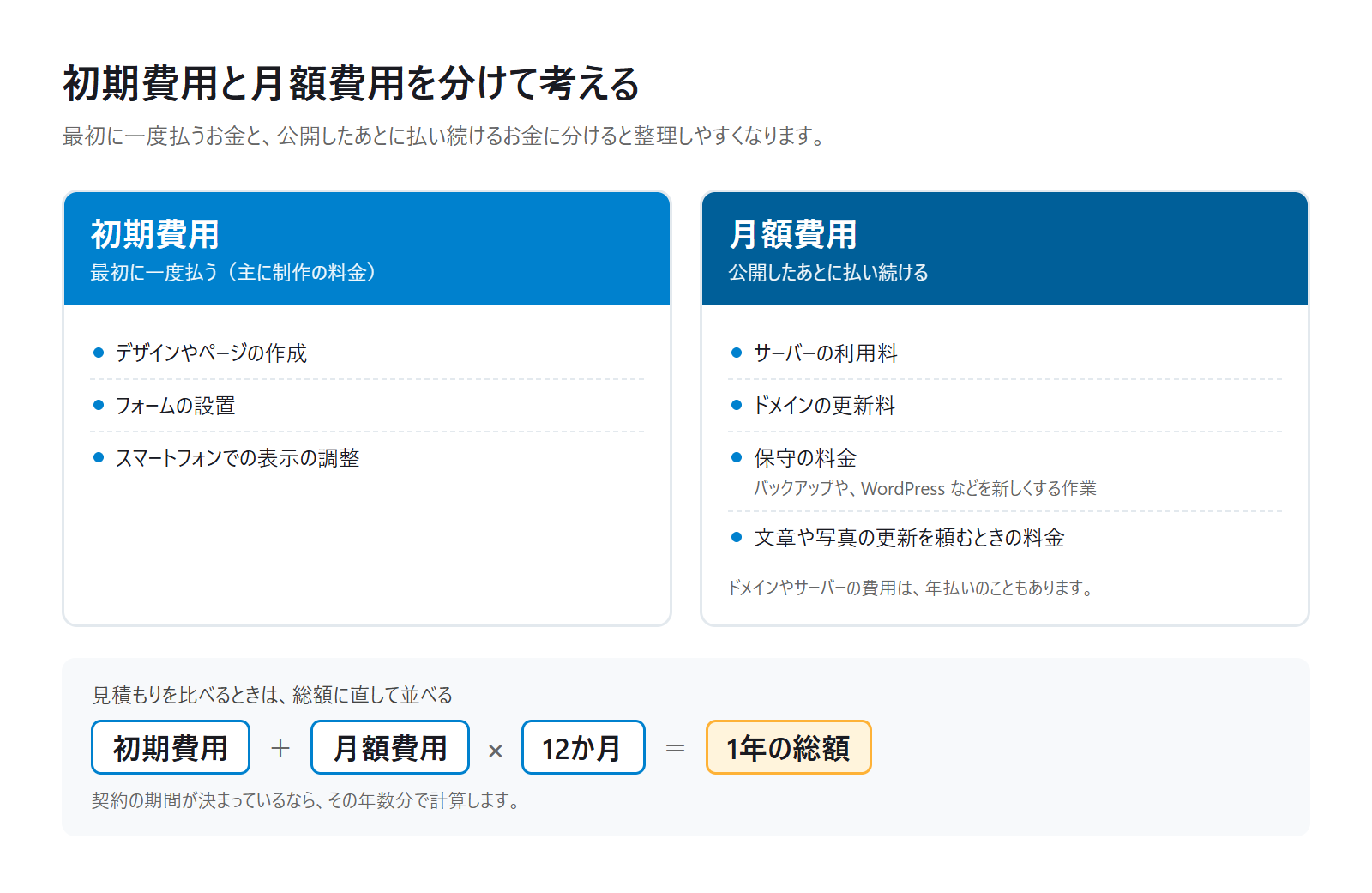Click list item サーバーの利用料
Viewport: 1372px width, 893px height.
(x=826, y=353)
